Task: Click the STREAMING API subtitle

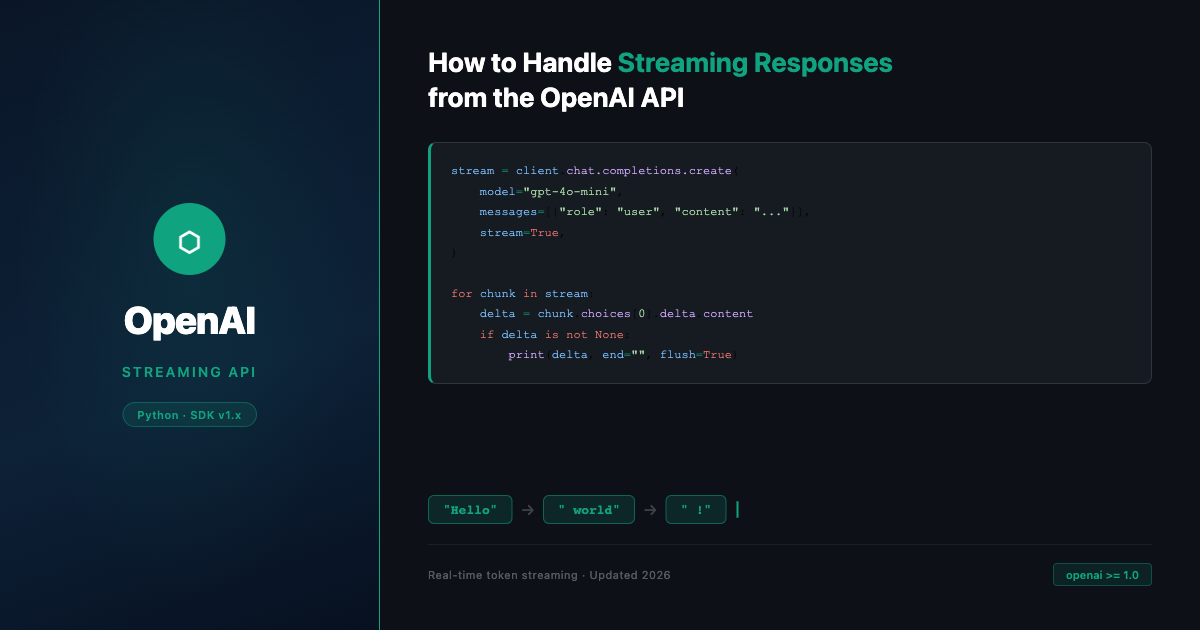Action: pyautogui.click(x=189, y=372)
